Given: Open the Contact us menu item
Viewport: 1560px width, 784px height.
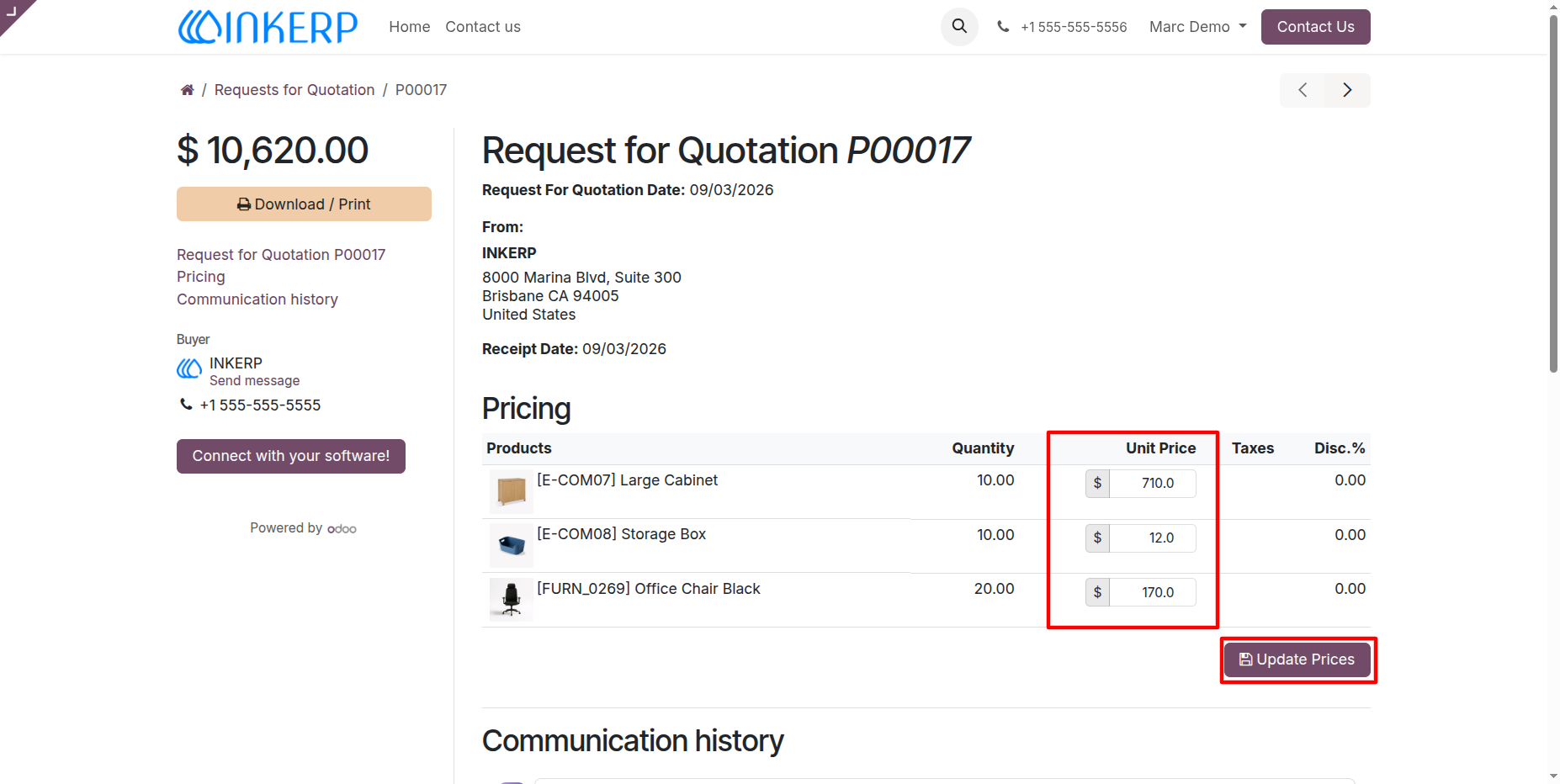Looking at the screenshot, I should 483,27.
